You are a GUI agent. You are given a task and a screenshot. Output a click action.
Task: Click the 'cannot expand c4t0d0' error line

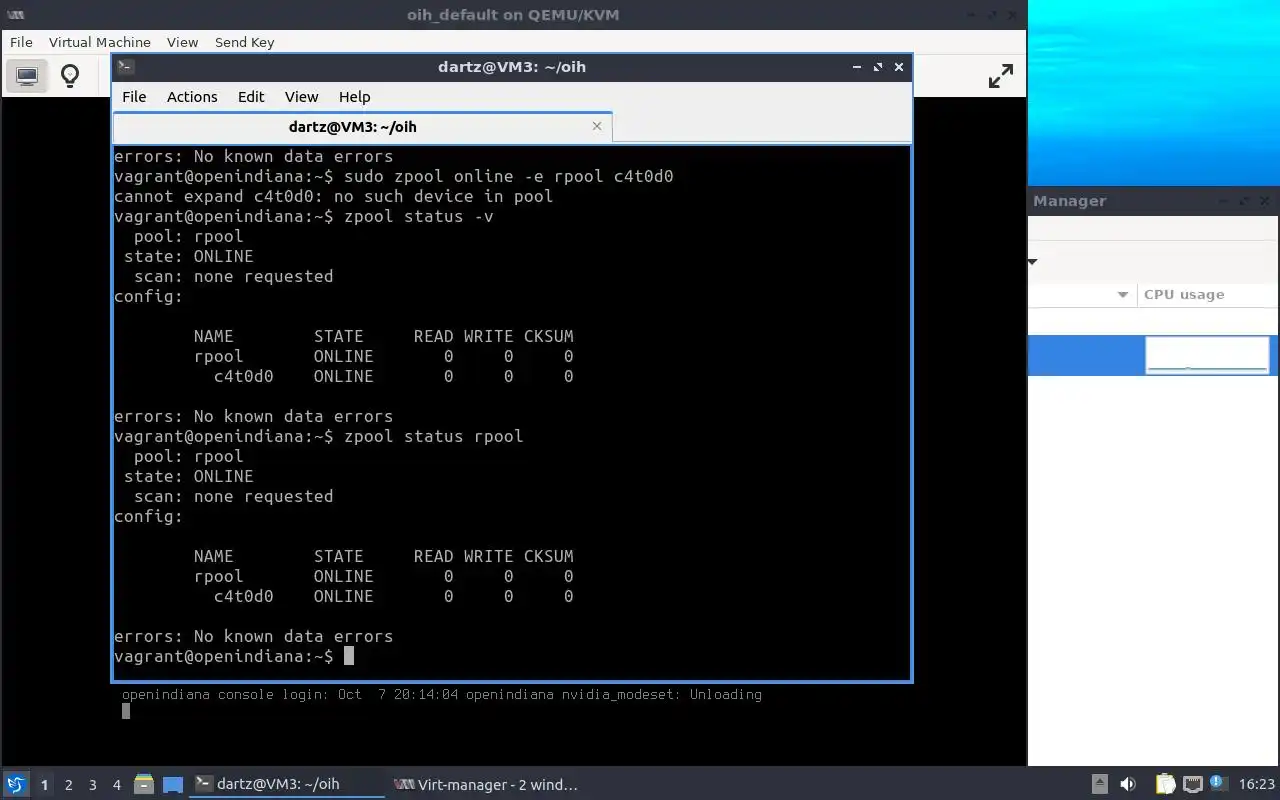coord(334,196)
